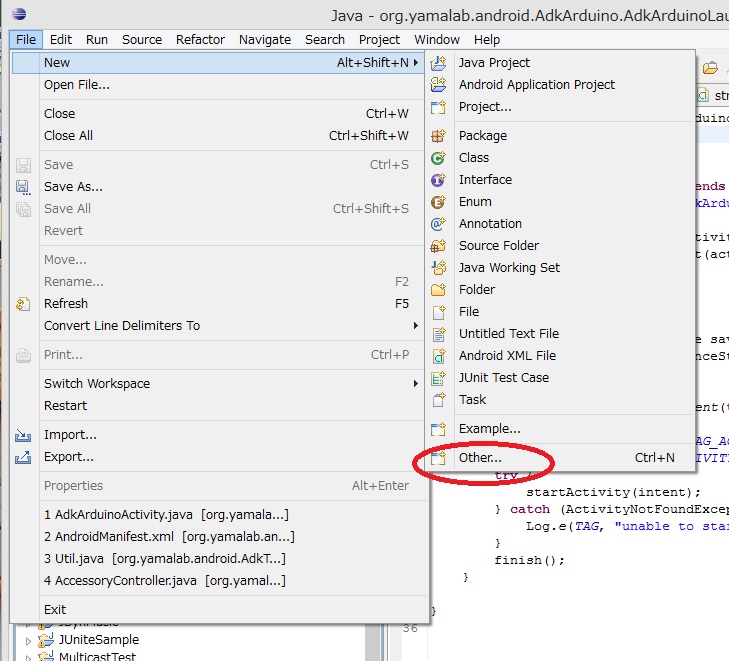The width and height of the screenshot is (729, 661).
Task: Select Restart in the File menu
Action: 65,406
